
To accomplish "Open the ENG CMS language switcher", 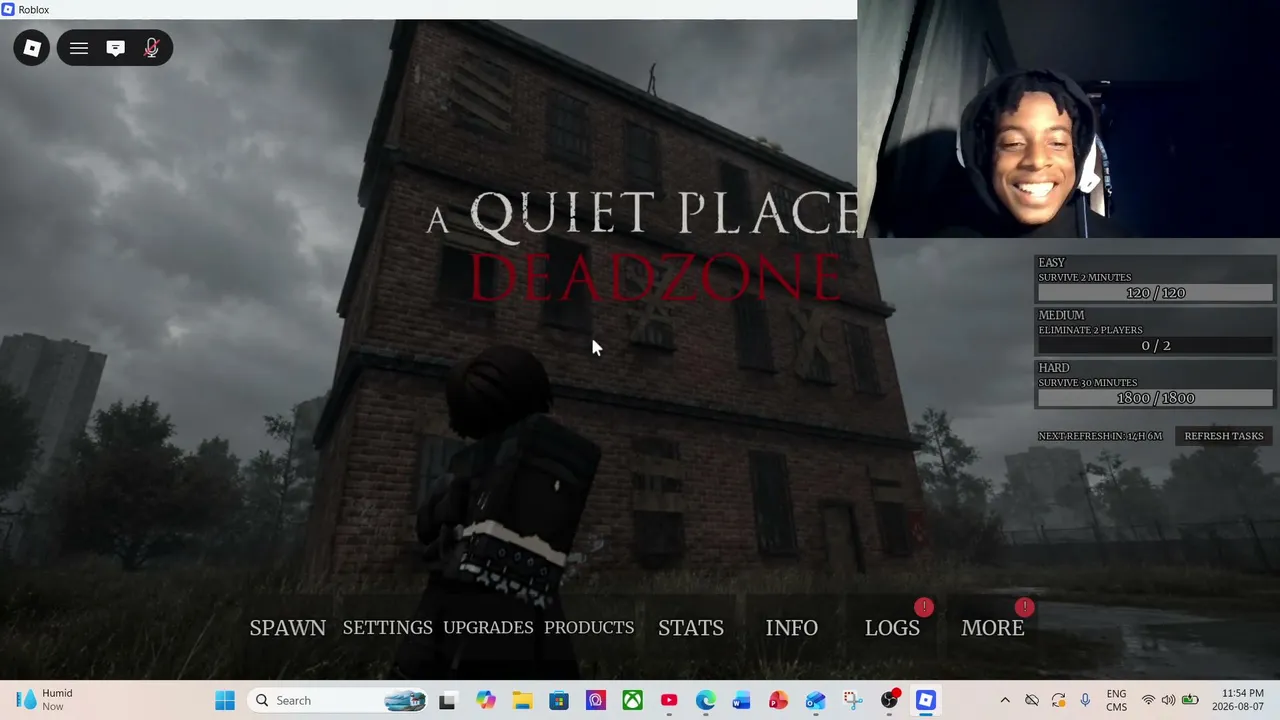I will tap(1116, 700).
